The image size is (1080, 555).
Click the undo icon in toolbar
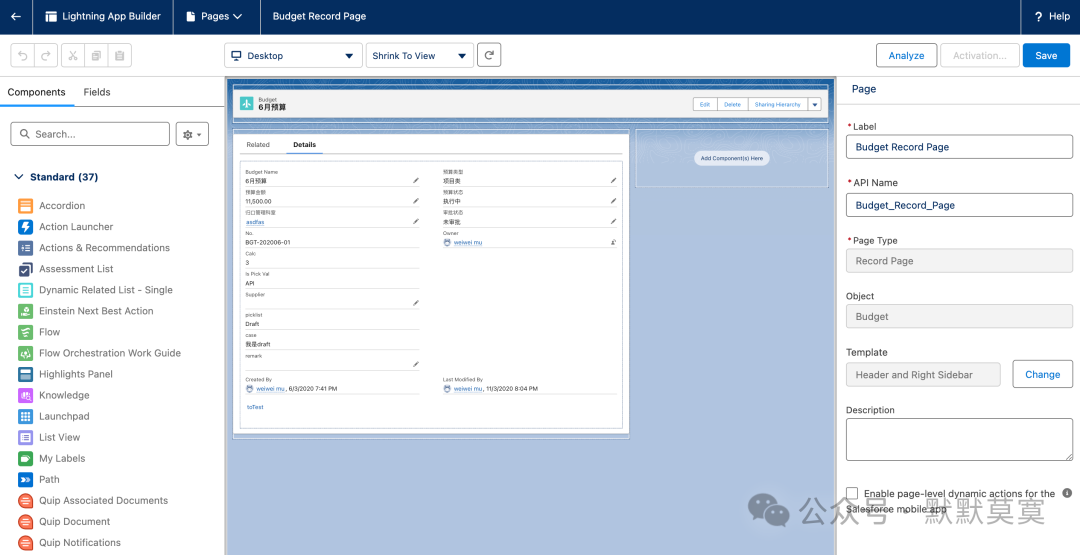point(22,56)
